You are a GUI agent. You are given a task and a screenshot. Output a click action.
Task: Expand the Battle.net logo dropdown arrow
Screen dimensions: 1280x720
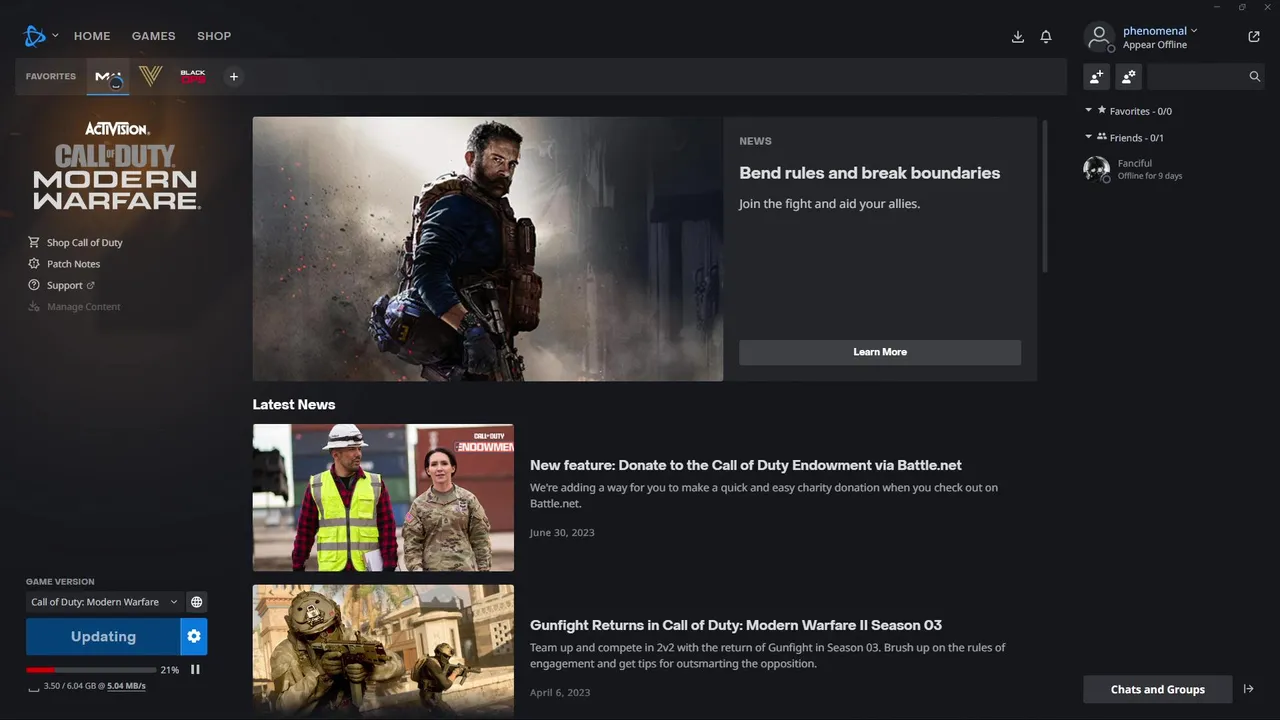55,35
